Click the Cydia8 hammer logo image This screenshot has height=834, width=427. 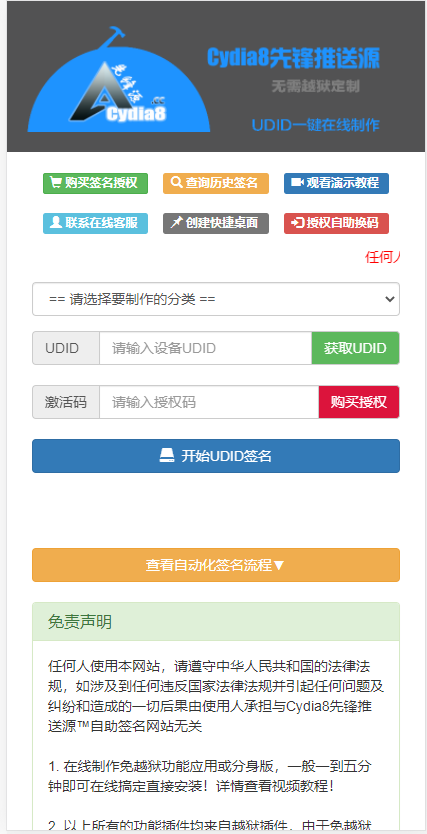119,79
